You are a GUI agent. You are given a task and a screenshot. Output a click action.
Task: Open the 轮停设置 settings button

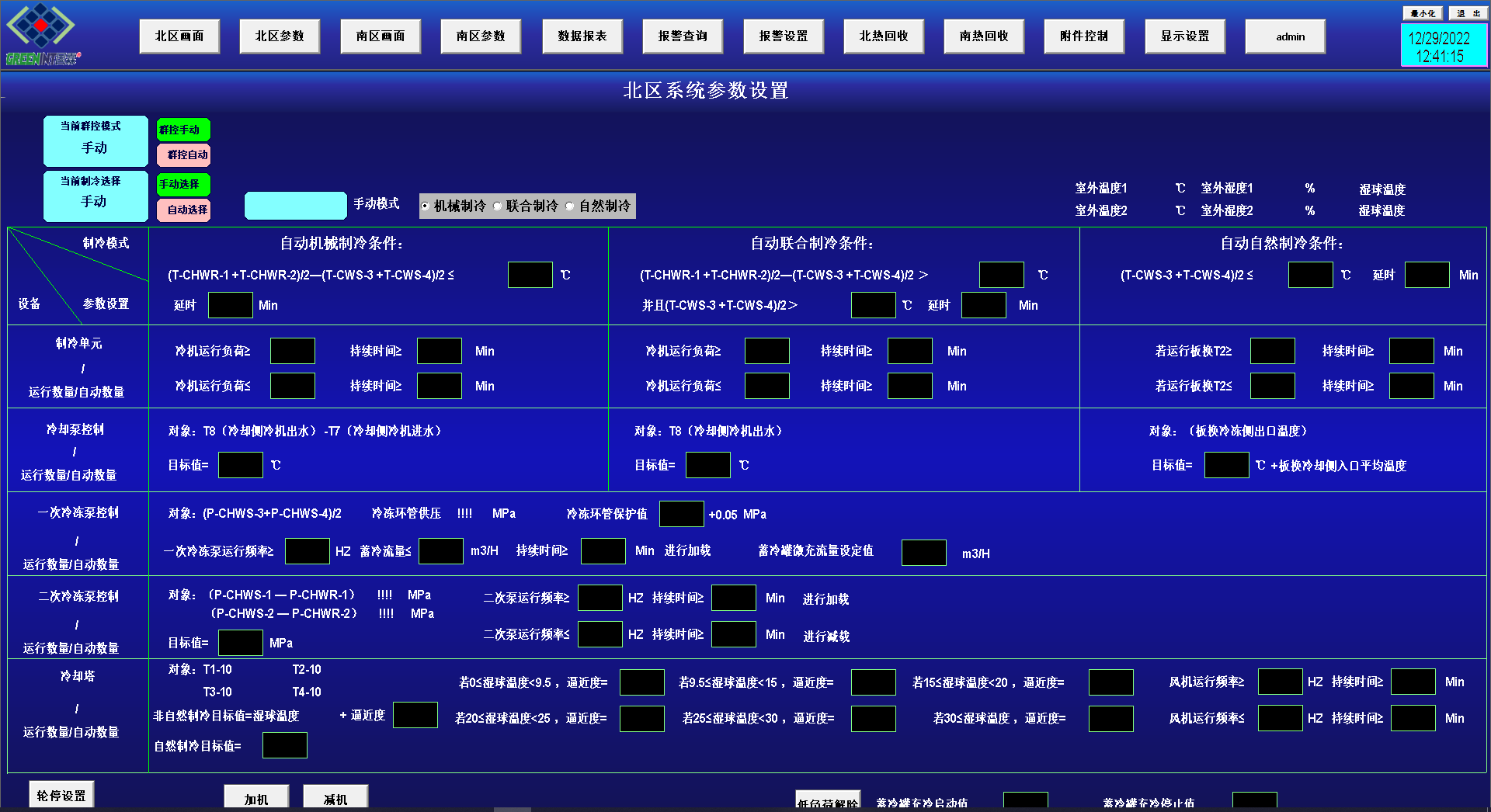click(x=61, y=795)
